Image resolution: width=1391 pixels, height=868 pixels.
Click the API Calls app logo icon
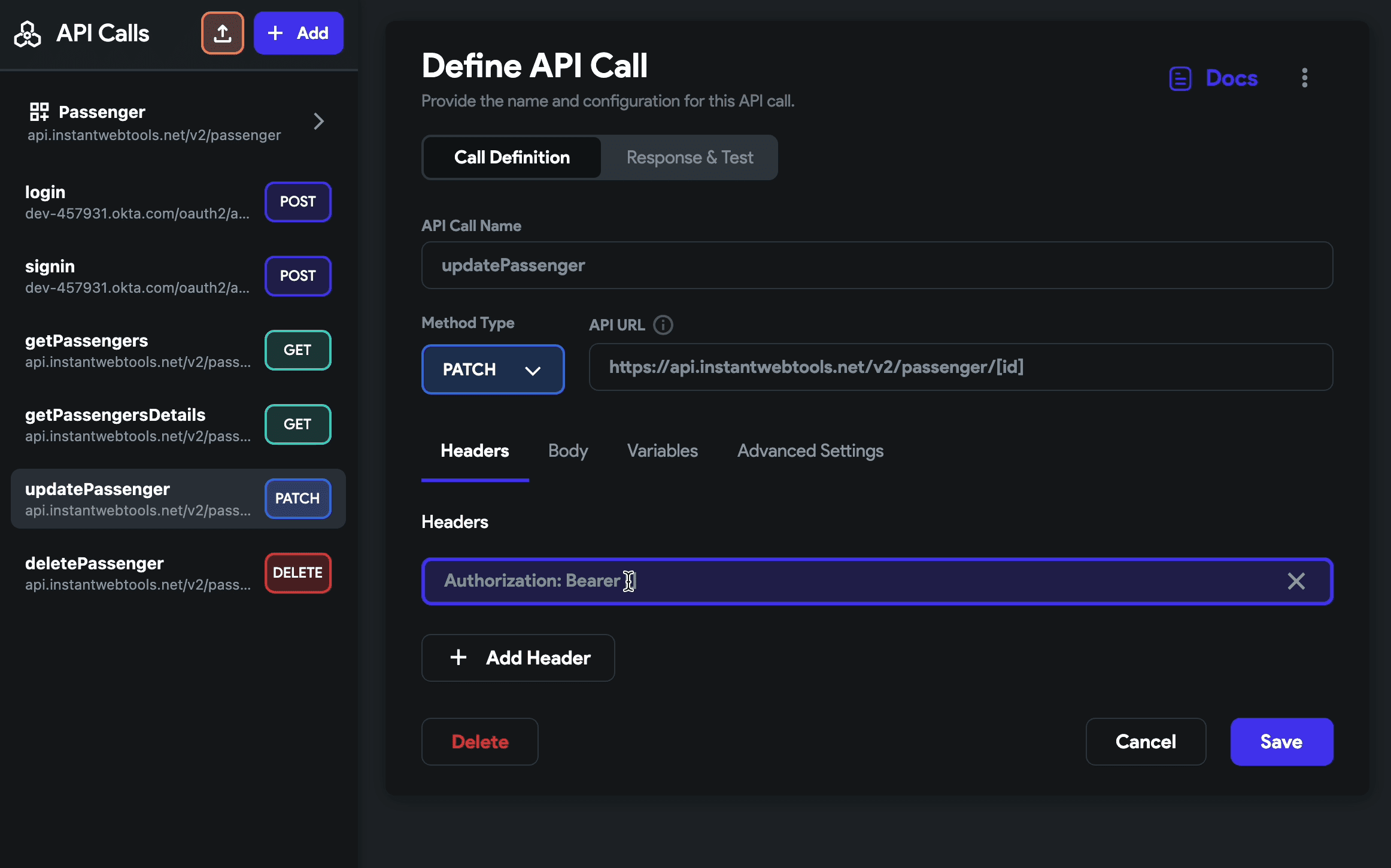pos(27,34)
